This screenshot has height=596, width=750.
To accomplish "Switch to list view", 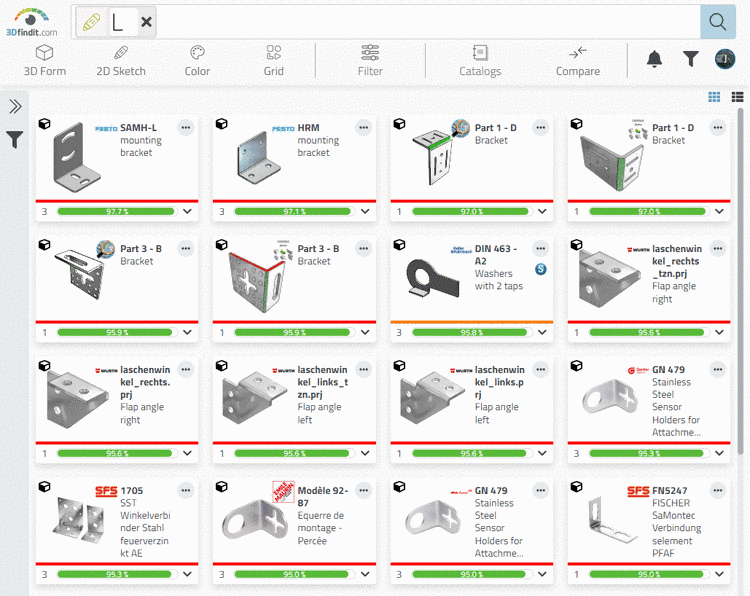I will pos(738,97).
